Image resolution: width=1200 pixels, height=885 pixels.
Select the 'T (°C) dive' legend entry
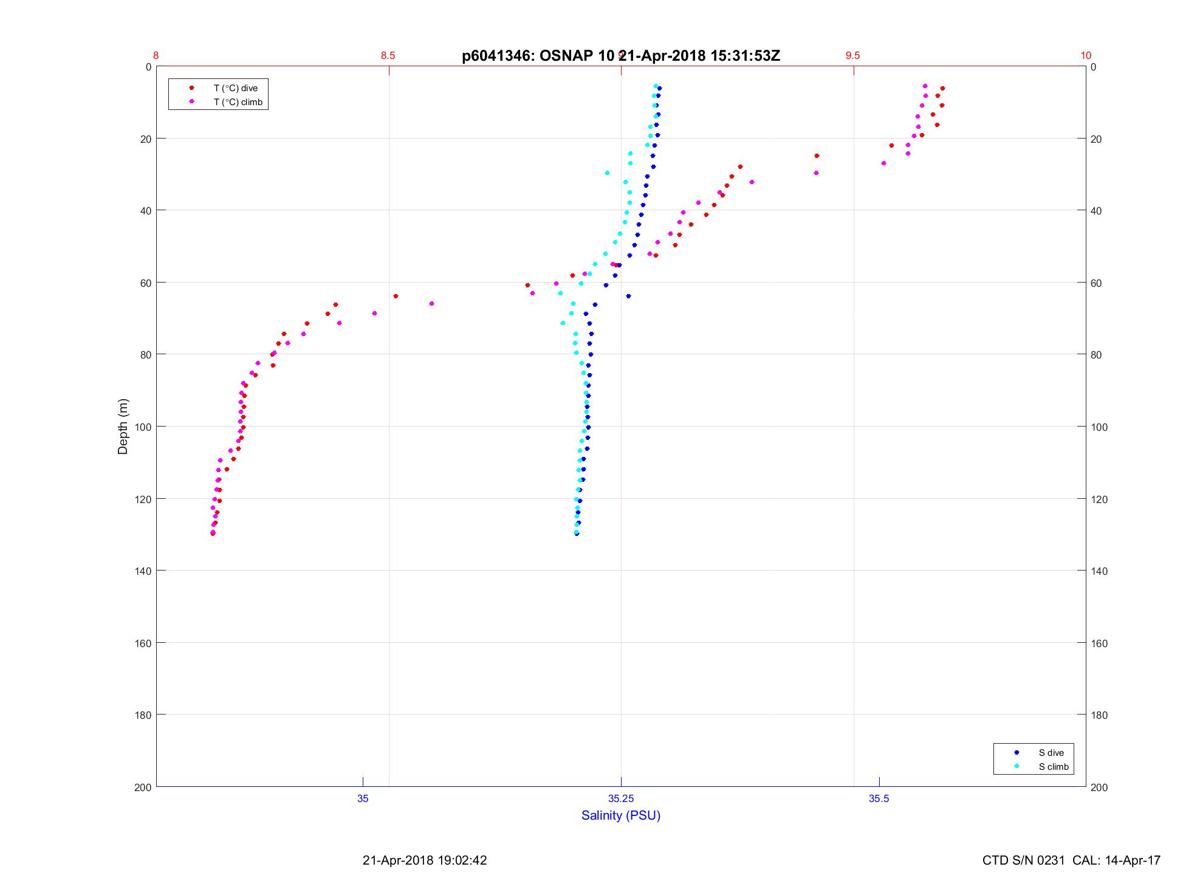(x=235, y=88)
